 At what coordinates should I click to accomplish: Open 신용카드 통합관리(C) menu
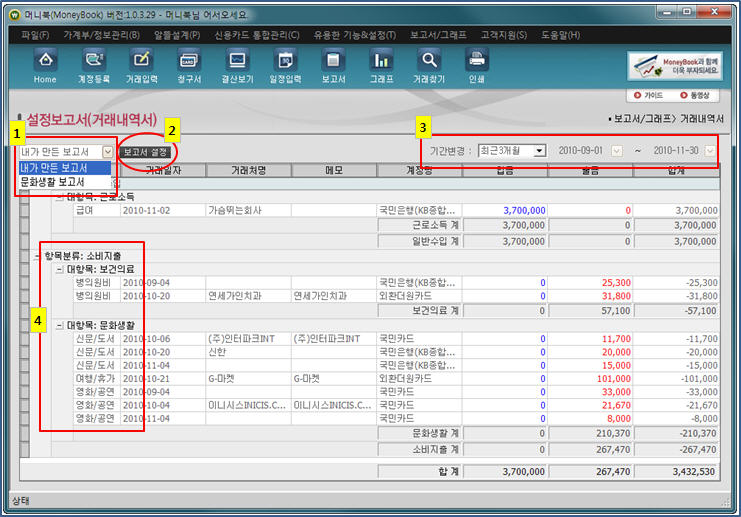click(x=257, y=35)
